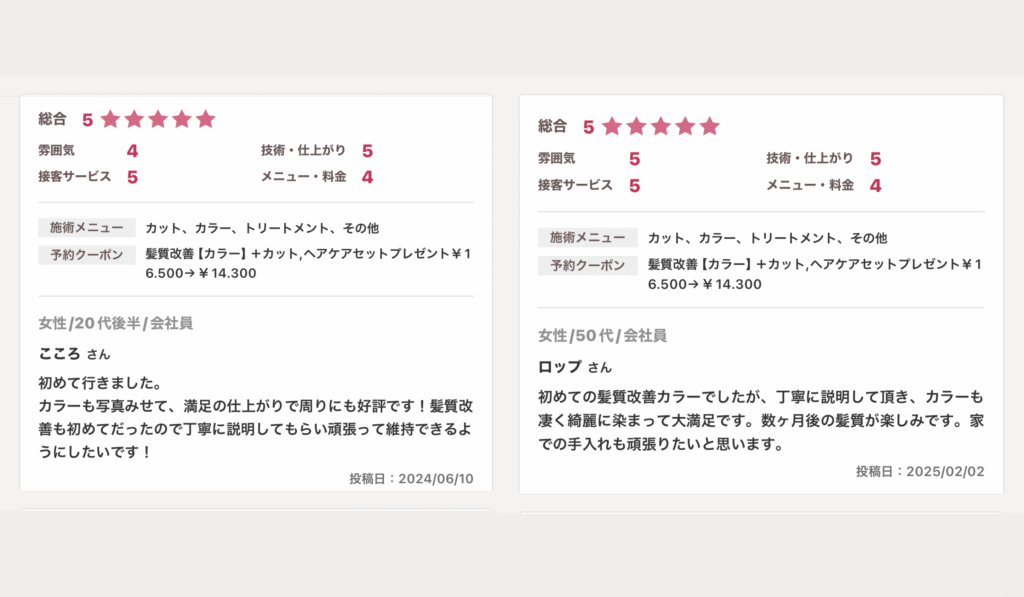Click the first star in ロップ's review rating
Image resolution: width=1024 pixels, height=597 pixels.
[612, 126]
